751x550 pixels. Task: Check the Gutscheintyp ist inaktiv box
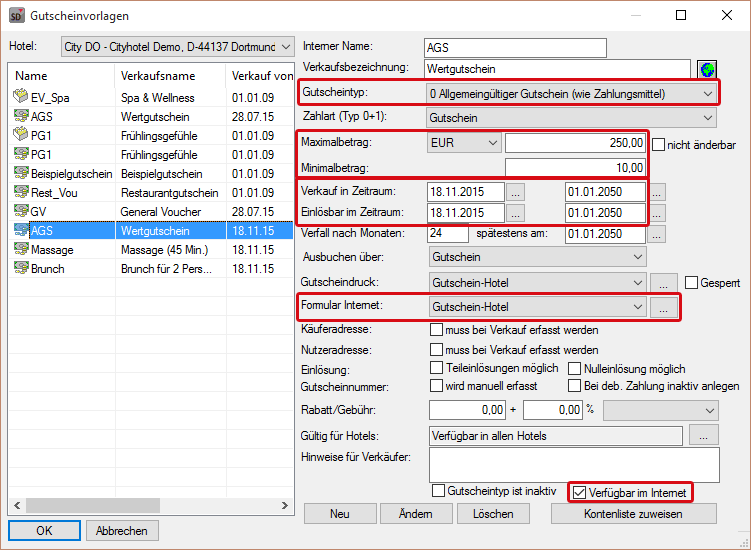[438, 491]
